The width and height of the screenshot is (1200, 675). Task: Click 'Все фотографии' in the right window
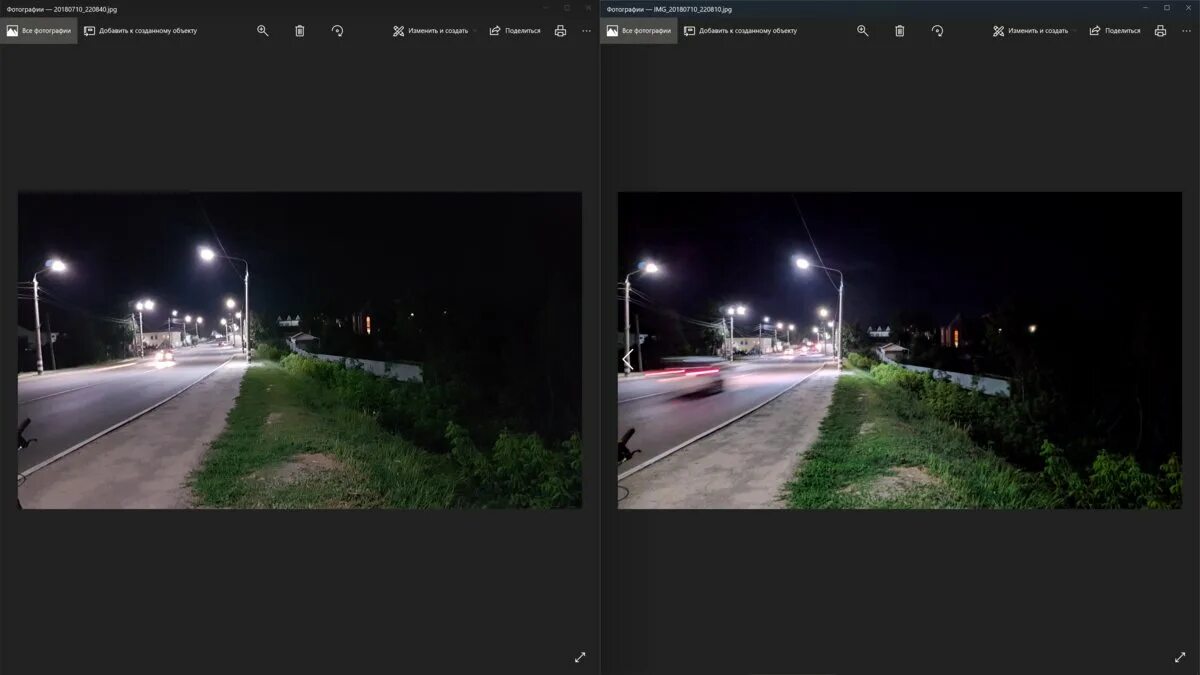click(639, 31)
